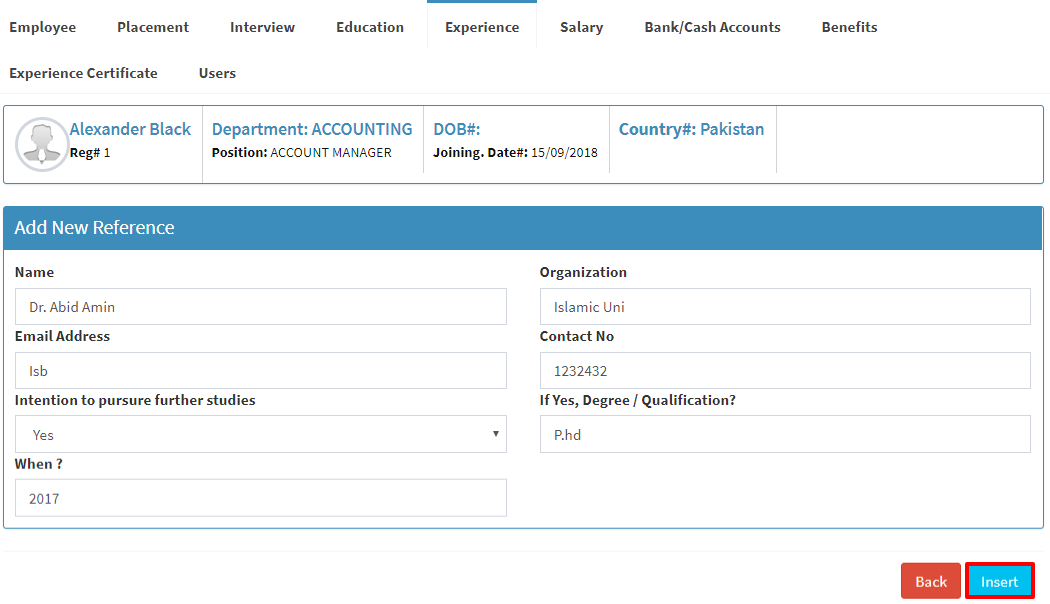Viewport: 1050px width, 604px height.
Task: Open the Employee tab
Action: [x=42, y=27]
